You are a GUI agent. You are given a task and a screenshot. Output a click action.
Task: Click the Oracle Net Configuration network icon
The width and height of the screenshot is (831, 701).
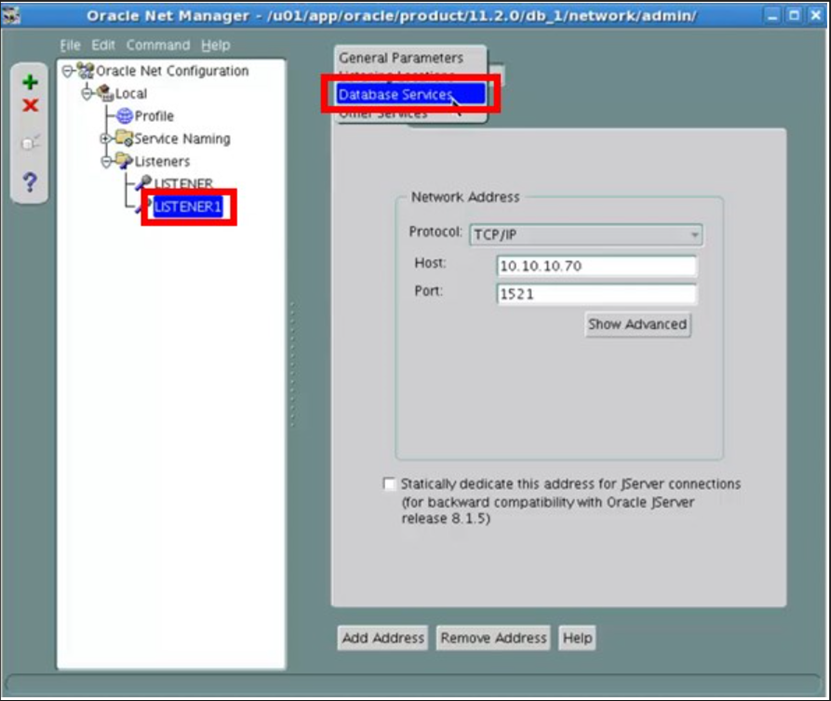(x=85, y=70)
